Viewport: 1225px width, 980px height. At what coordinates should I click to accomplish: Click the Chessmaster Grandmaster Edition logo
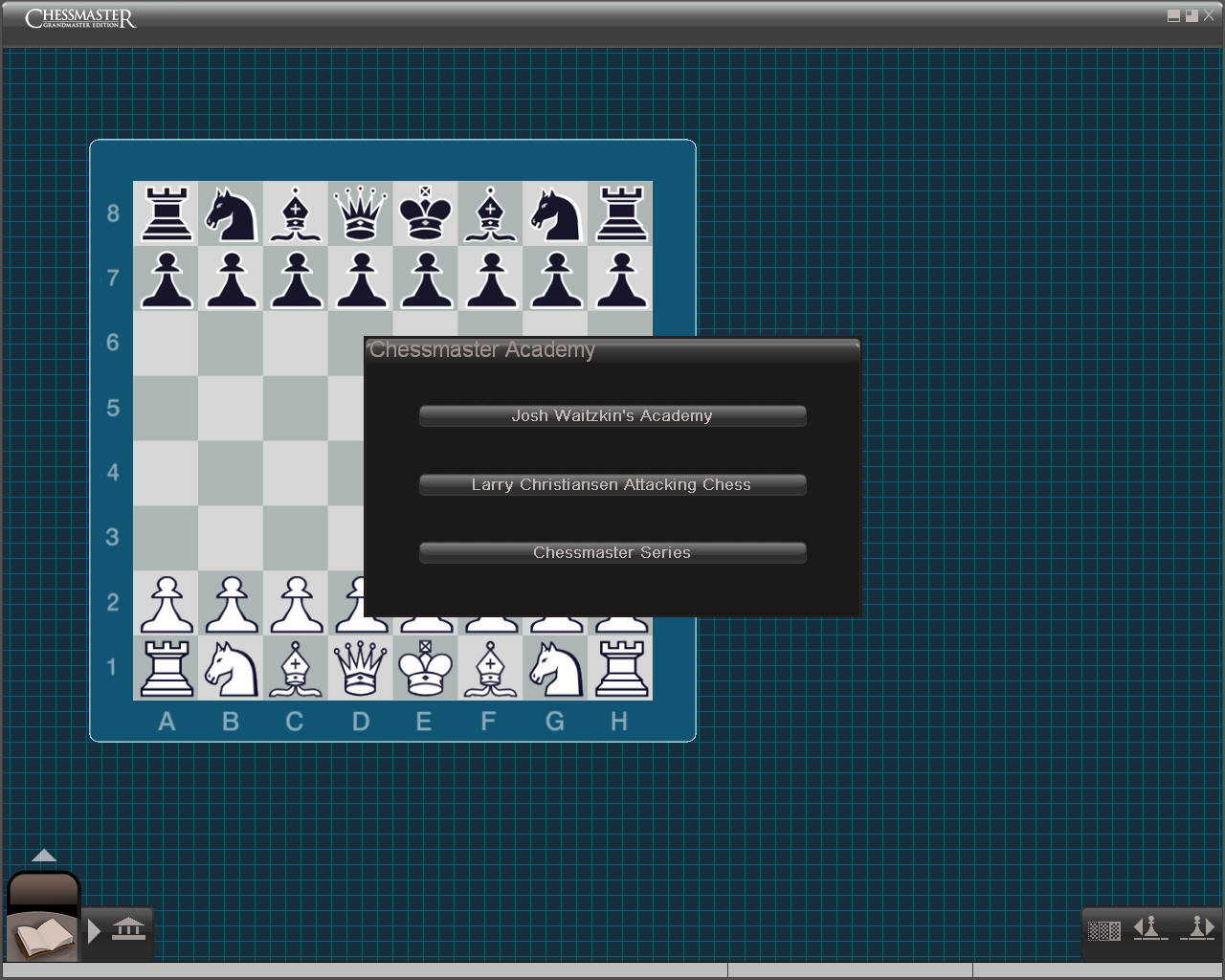coord(80,19)
